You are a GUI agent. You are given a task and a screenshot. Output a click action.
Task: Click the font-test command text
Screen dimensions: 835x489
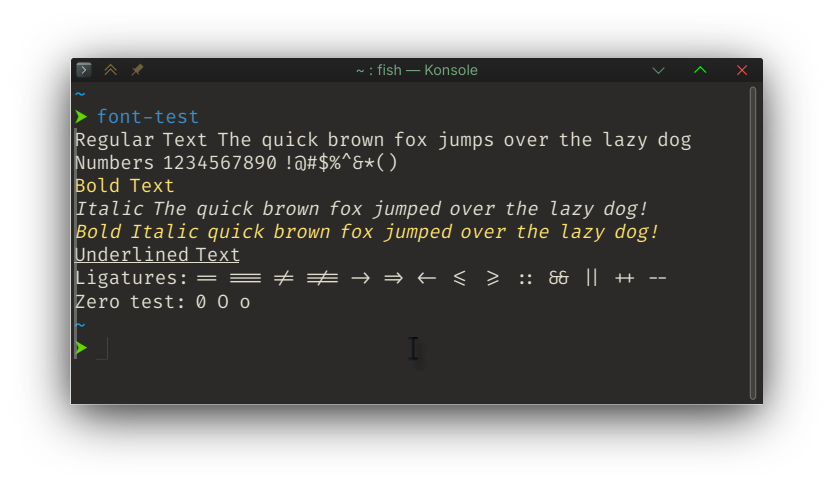pyautogui.click(x=148, y=117)
